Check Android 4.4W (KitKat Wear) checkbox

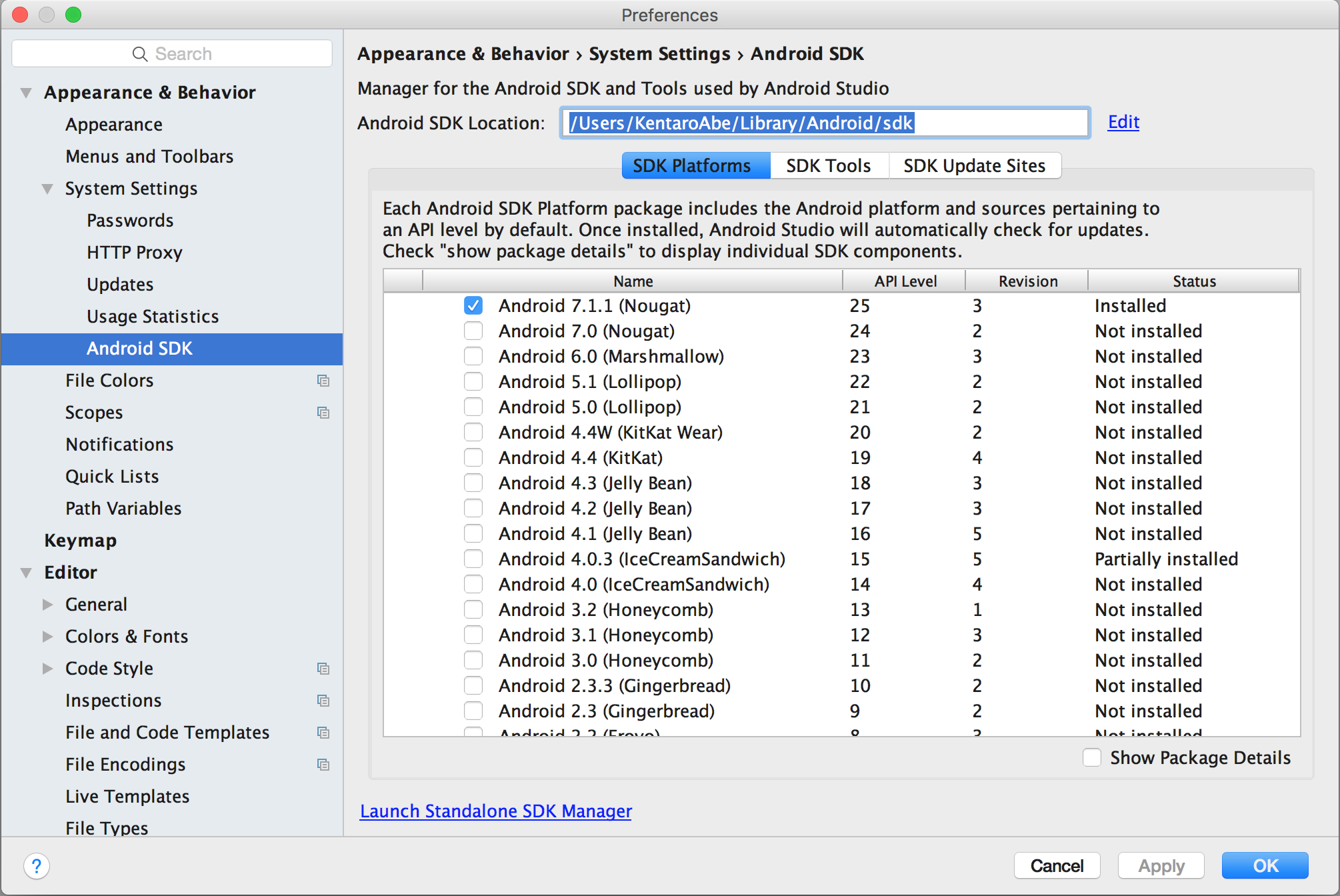click(x=473, y=432)
